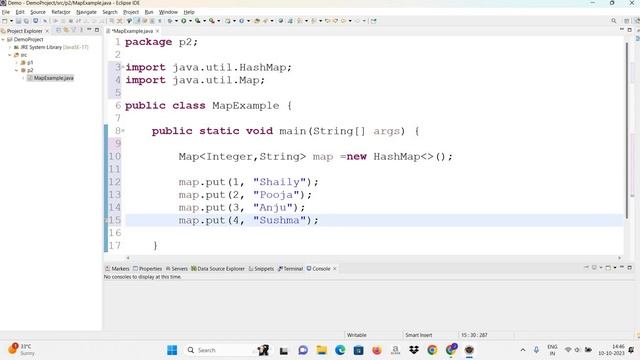Click the Save toolbar icon
640x360 pixels.
(x=18, y=21)
